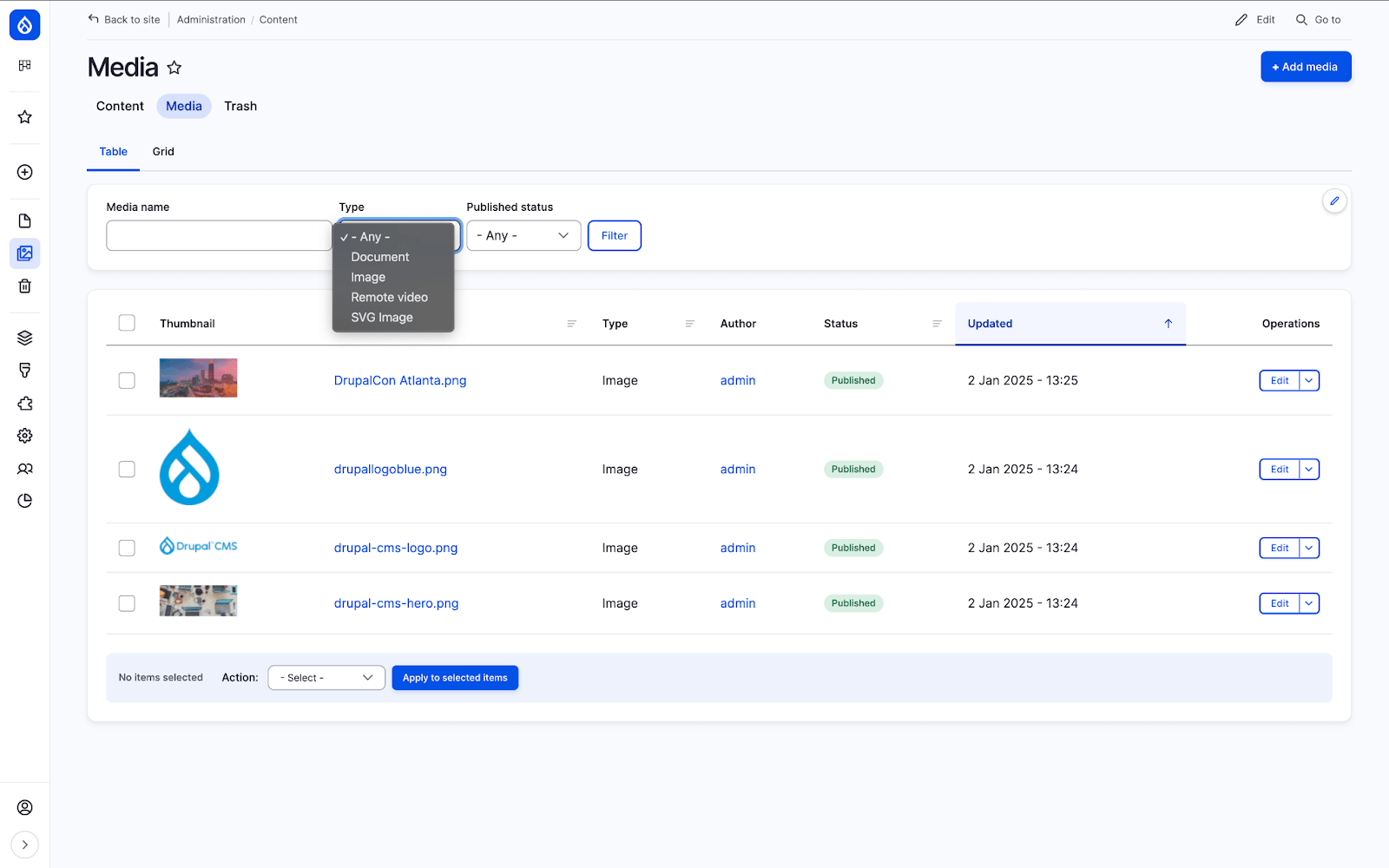Add Media page to shortcuts via star
The height and width of the screenshot is (868, 1389).
click(174, 67)
